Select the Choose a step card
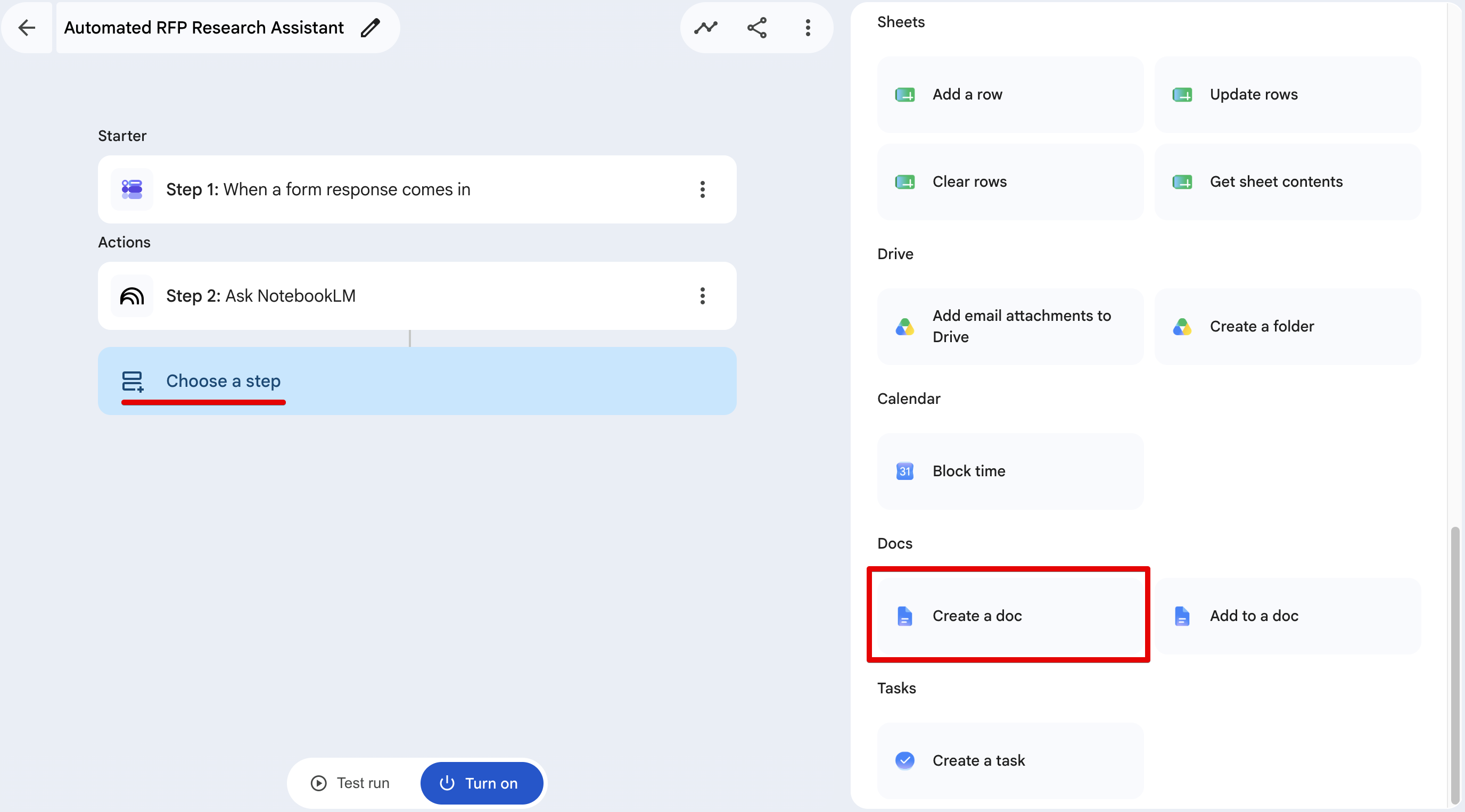1465x812 pixels. (x=417, y=380)
